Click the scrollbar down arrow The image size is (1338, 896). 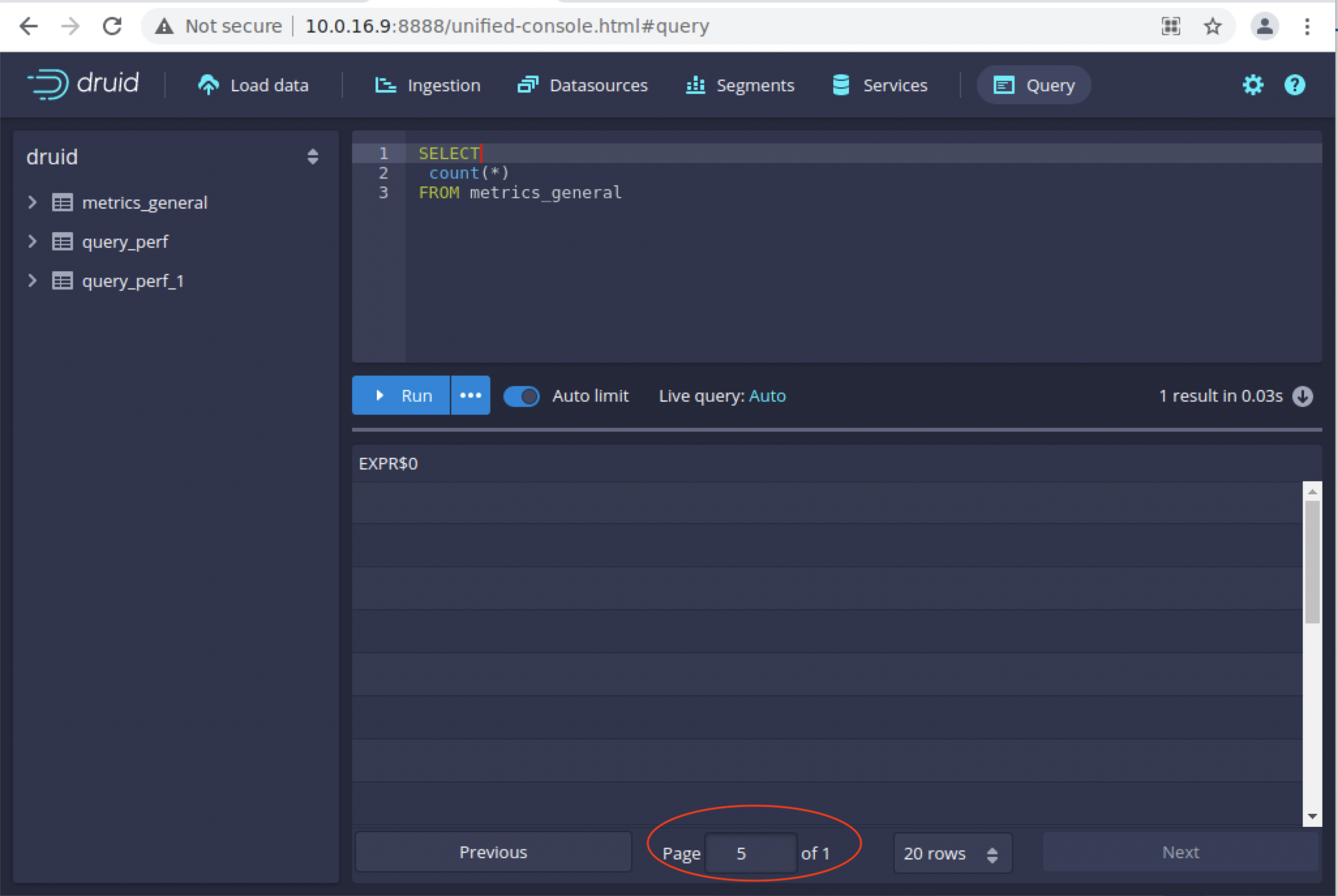click(1313, 816)
